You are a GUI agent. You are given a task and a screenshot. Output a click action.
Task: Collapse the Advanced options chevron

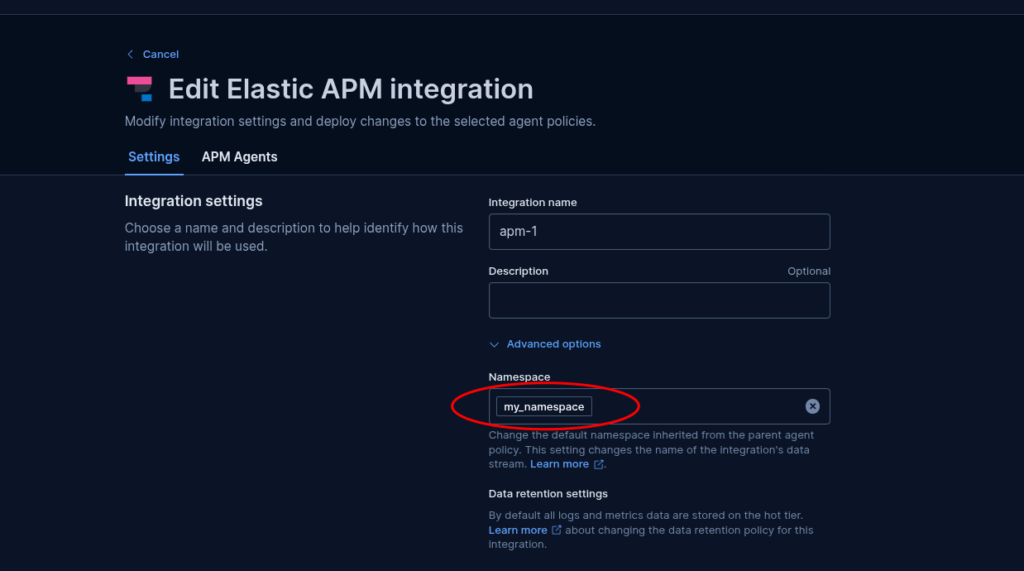(x=494, y=344)
